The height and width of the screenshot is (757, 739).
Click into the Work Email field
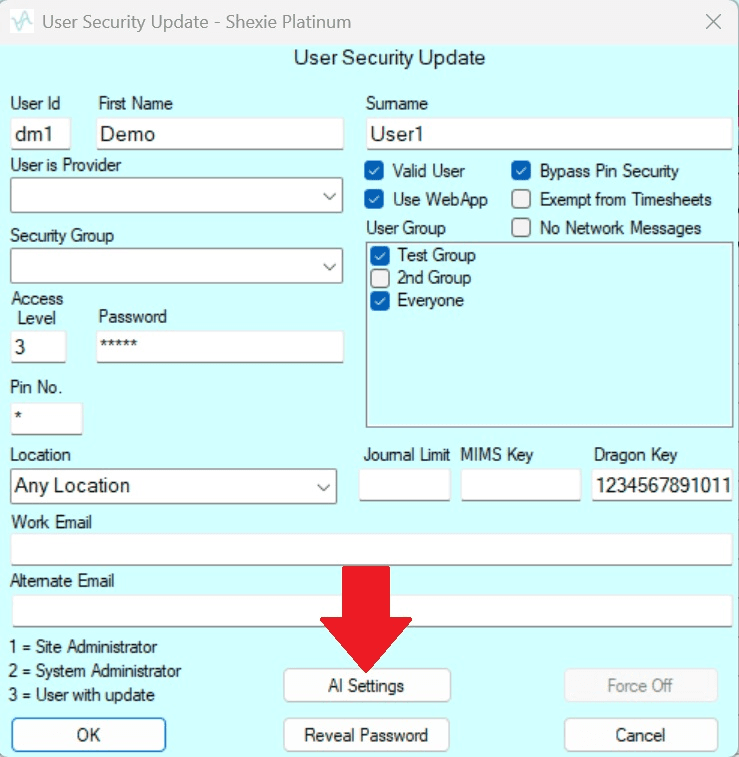click(x=372, y=549)
